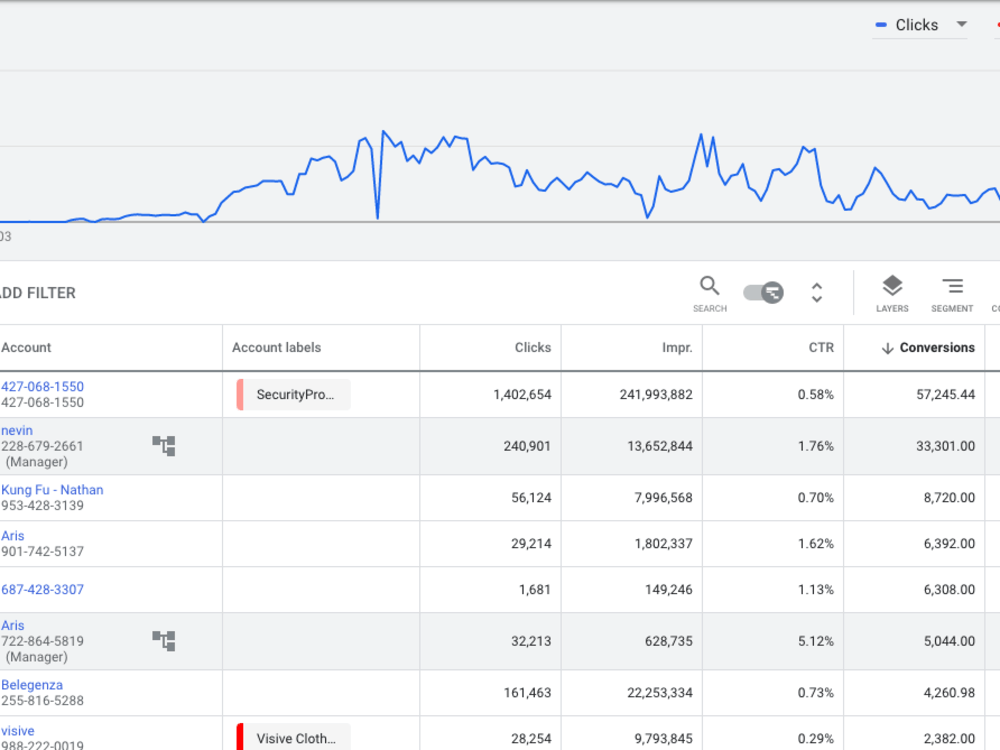
Task: Select clicks value 161,463
Action: pos(527,693)
